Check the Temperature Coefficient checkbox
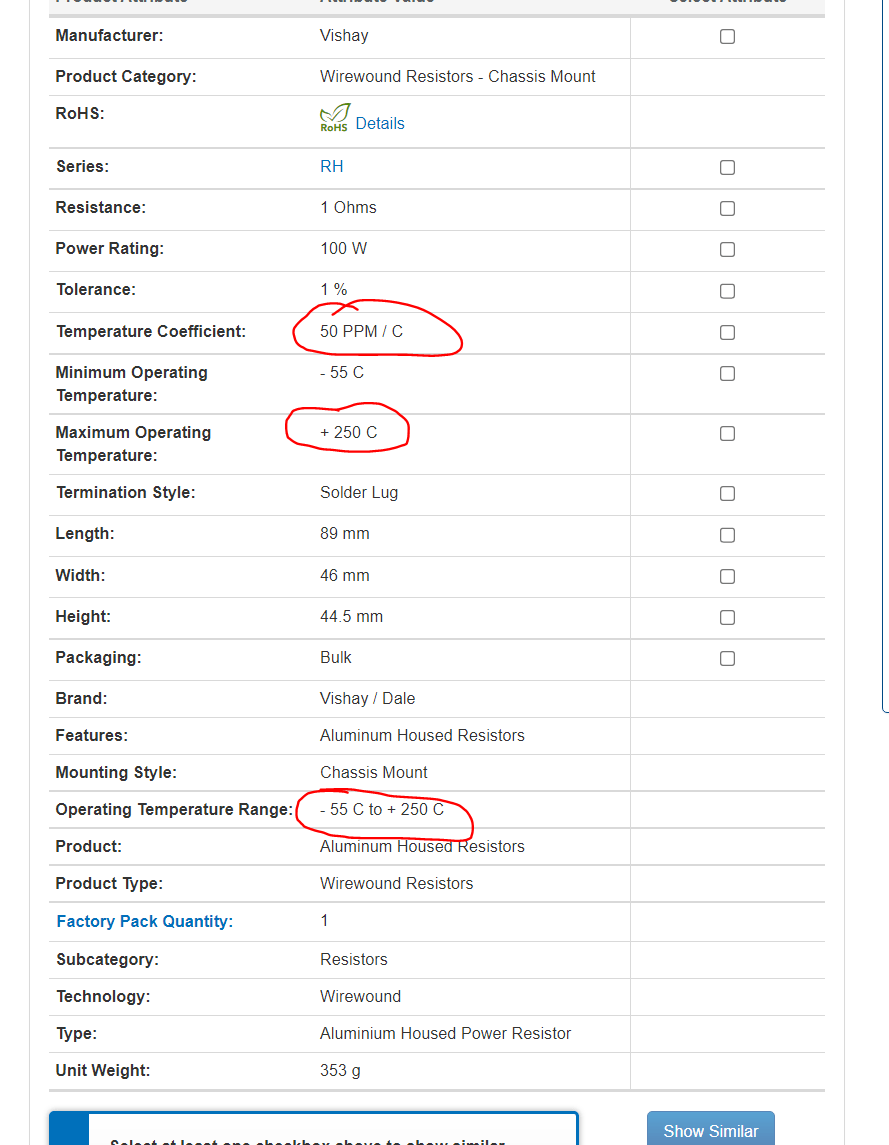Image resolution: width=889 pixels, height=1145 pixels. (727, 332)
